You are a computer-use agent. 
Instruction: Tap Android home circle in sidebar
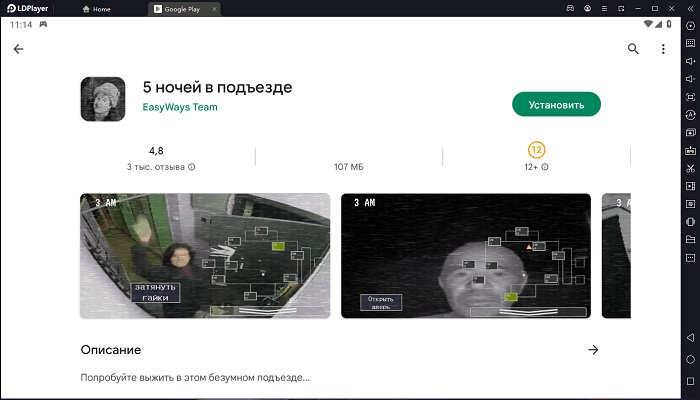pos(690,359)
